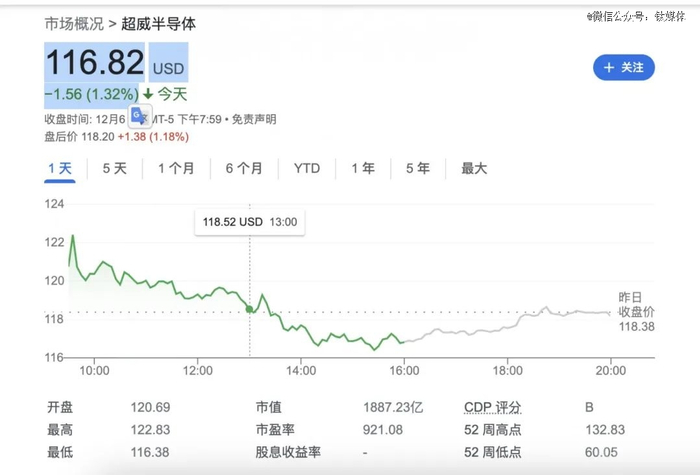Click the 20:00 axis label

tap(611, 371)
